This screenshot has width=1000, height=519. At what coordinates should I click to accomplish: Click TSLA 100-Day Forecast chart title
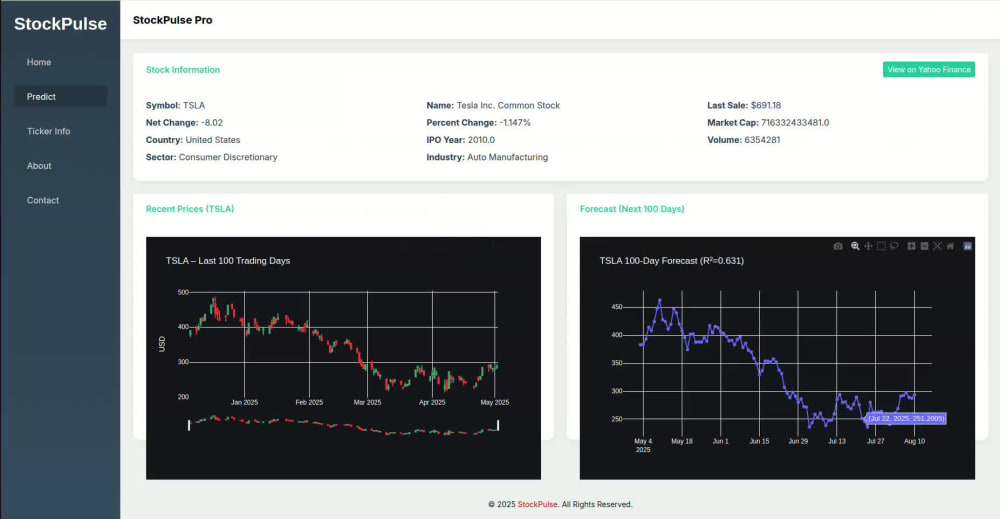(671, 260)
